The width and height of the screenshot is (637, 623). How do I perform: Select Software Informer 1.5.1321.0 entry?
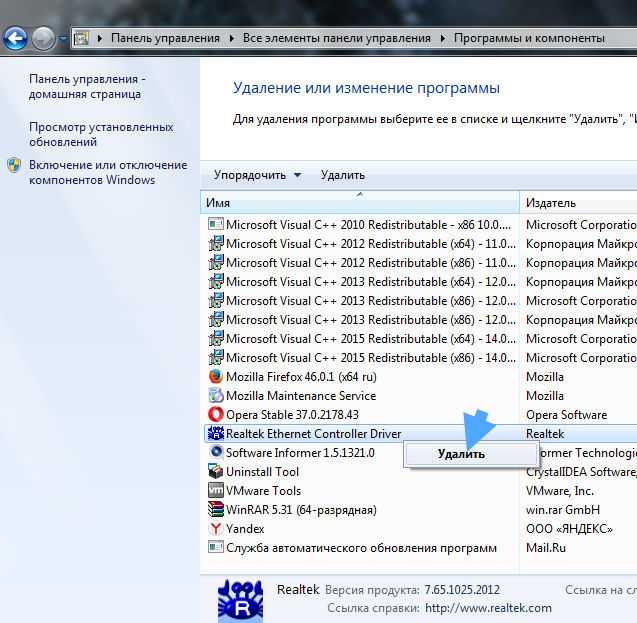(x=300, y=453)
